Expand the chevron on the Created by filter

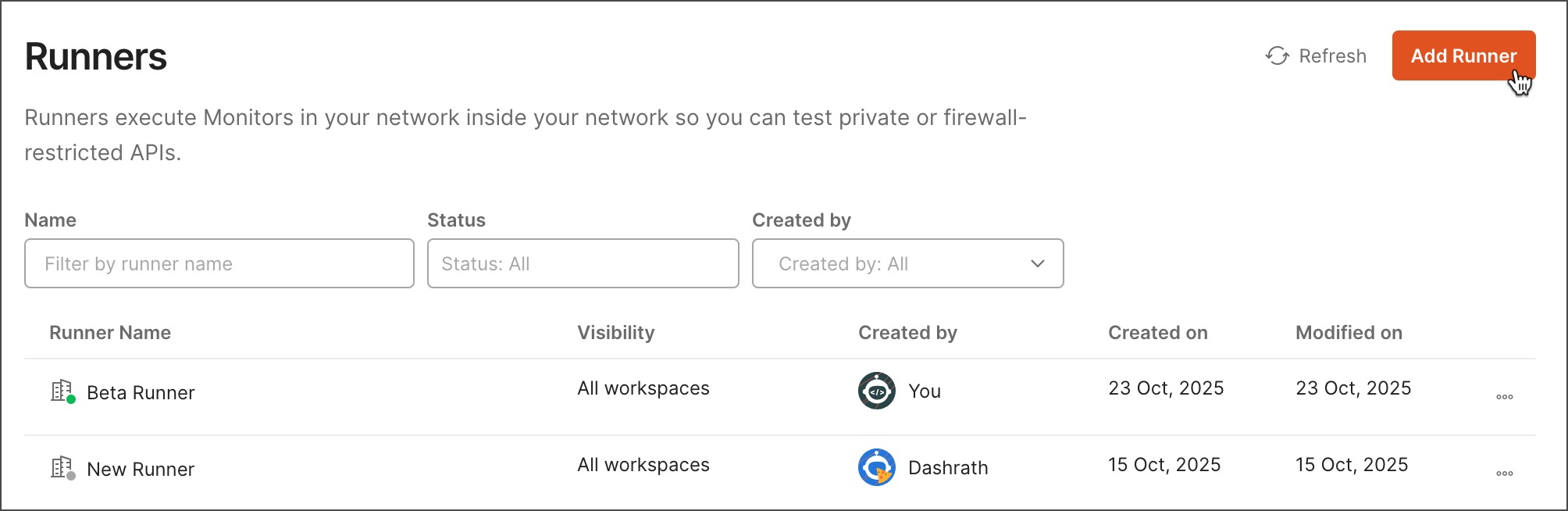[x=1037, y=263]
